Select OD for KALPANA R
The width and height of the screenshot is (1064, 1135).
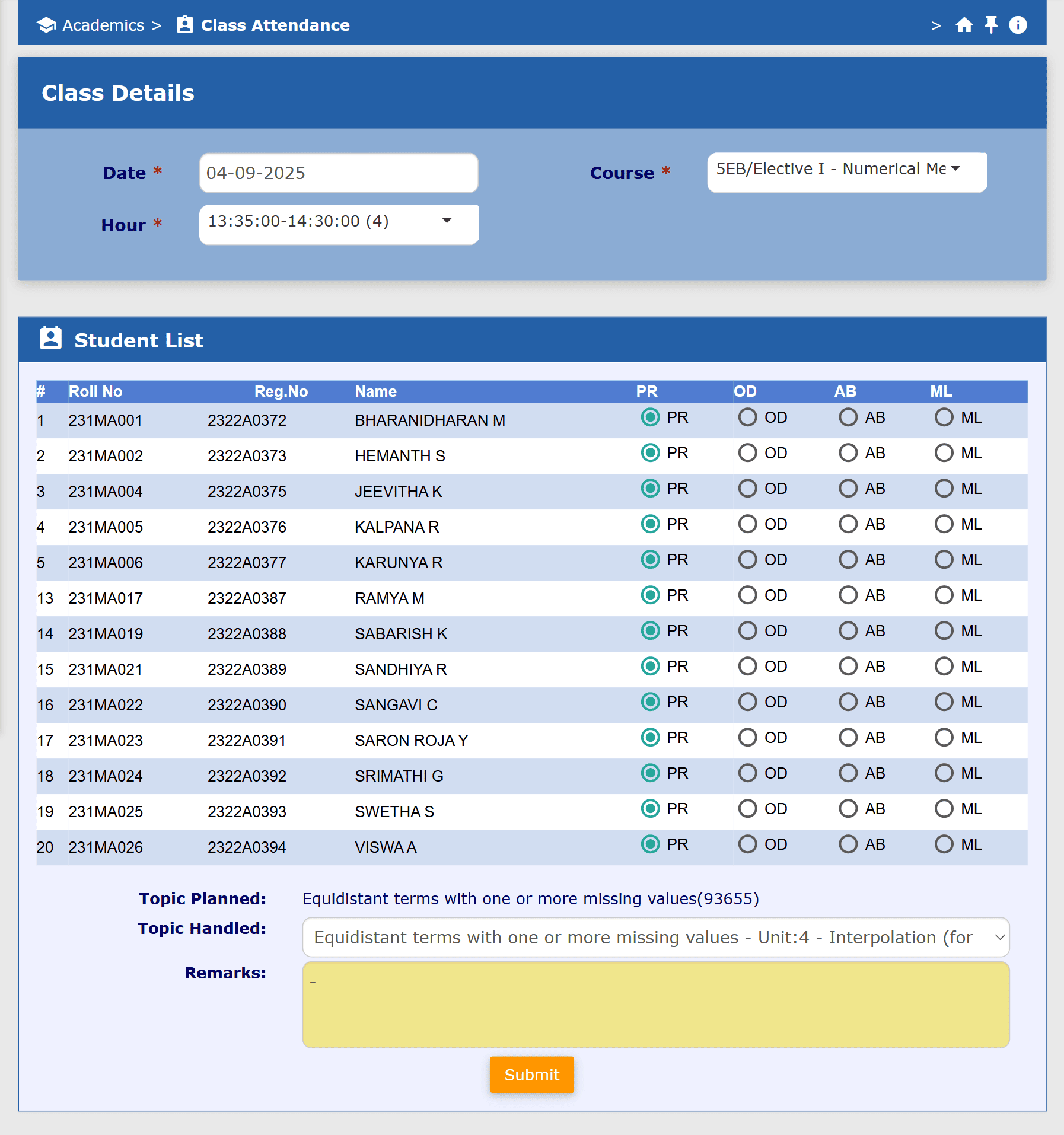pos(747,524)
